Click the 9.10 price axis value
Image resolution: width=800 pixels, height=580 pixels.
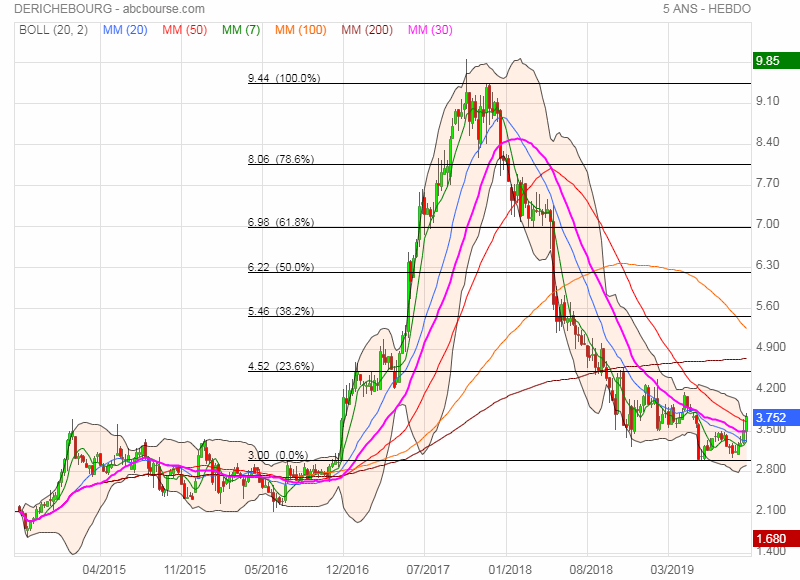(768, 101)
